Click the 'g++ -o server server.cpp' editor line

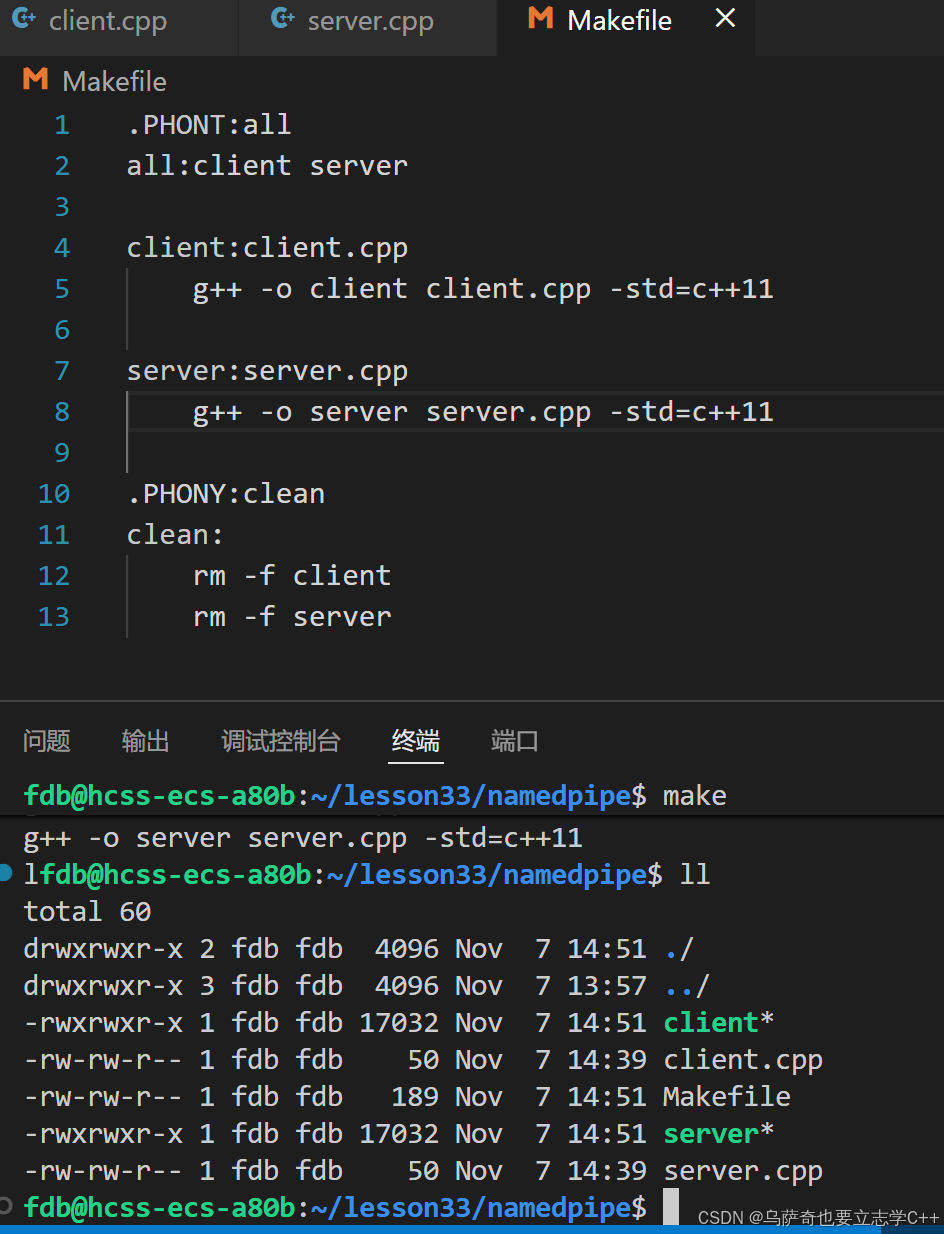tap(483, 412)
